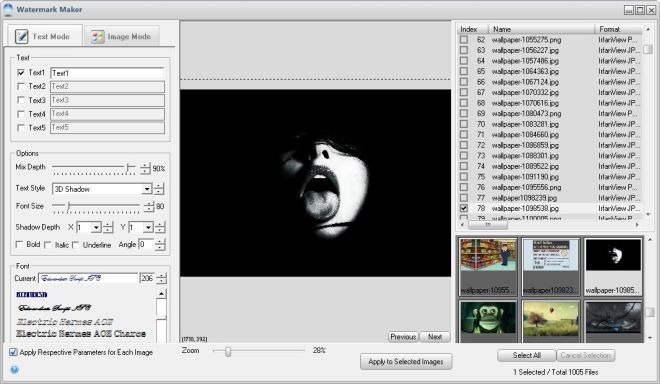Choose the Electric Hermes AOE Charge font sample
660x384 pixels.
[x=81, y=334]
